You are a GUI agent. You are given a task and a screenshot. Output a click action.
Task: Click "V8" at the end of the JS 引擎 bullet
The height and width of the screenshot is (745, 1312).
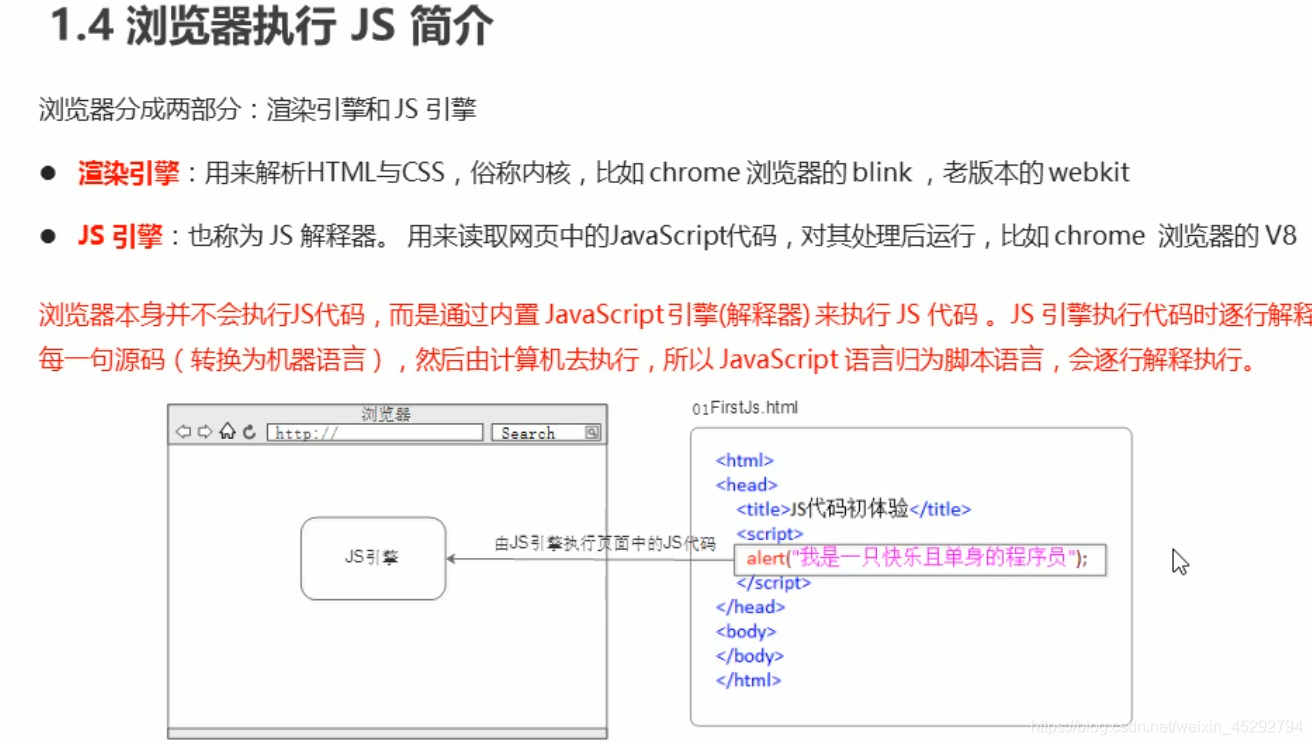point(1281,237)
